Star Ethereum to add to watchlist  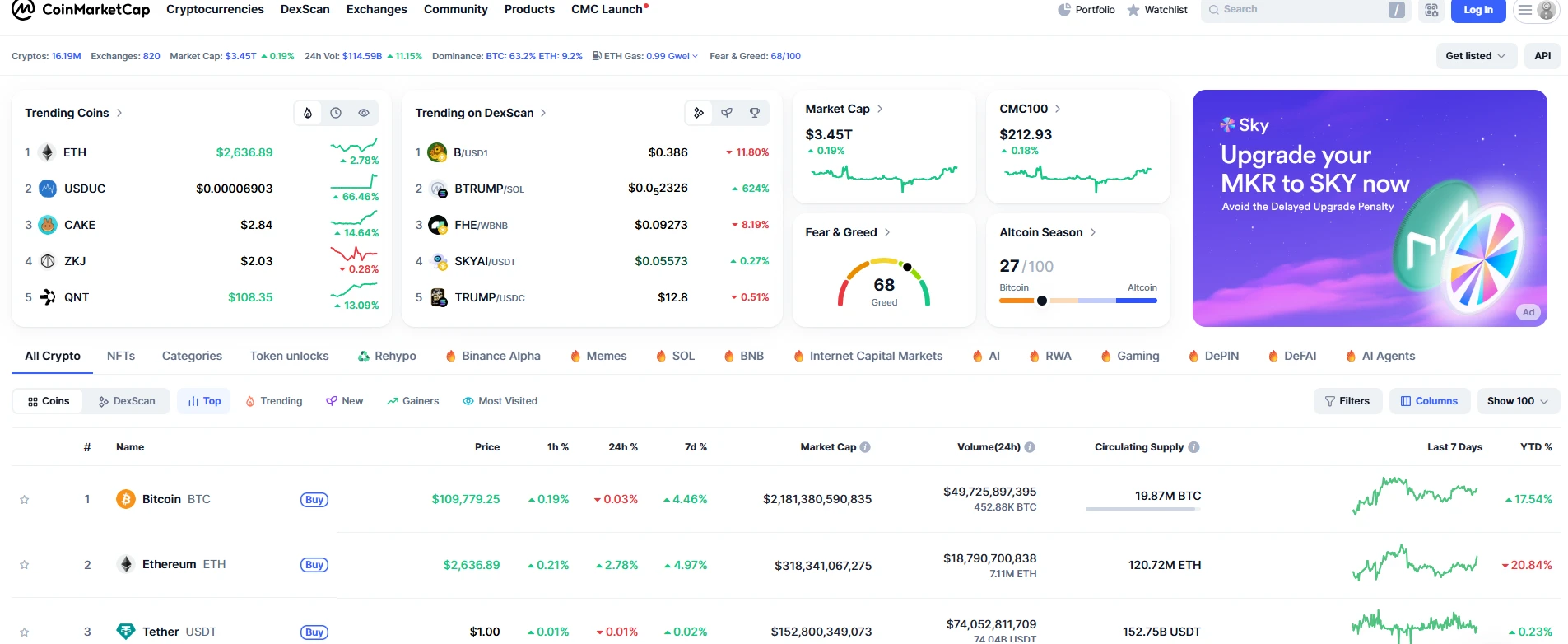point(25,565)
